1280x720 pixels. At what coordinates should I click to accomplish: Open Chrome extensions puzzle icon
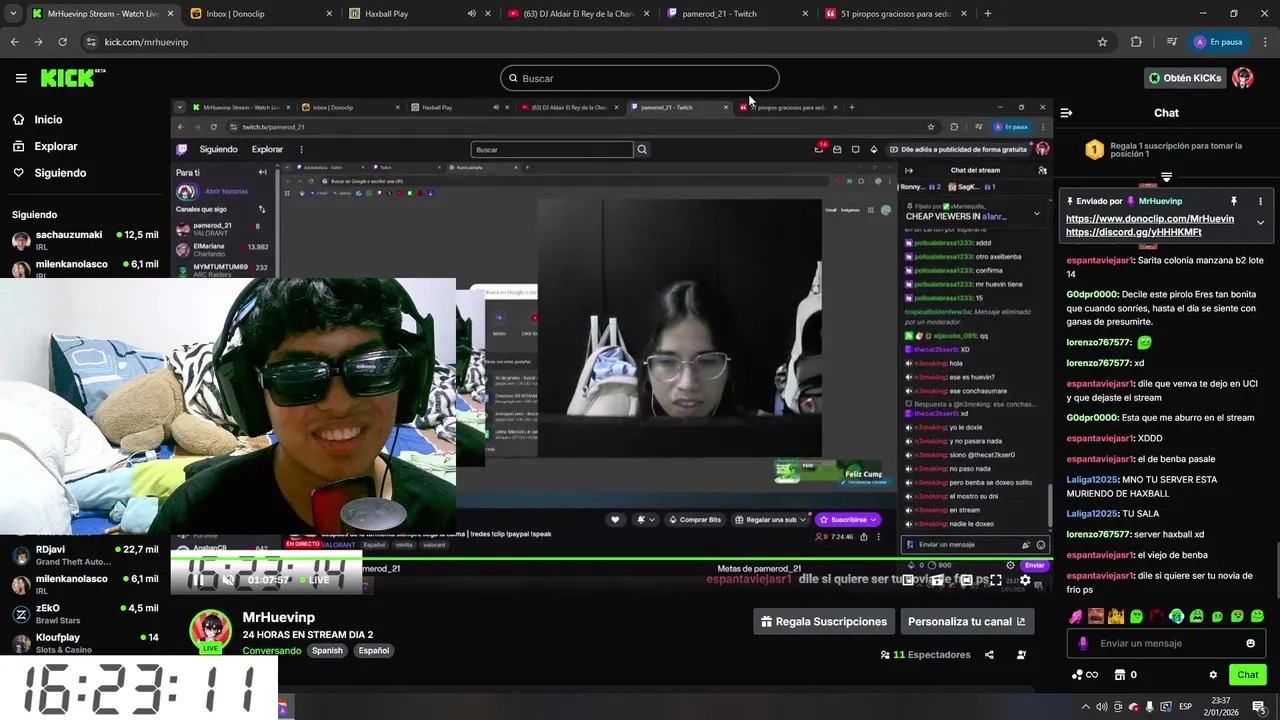(1136, 42)
